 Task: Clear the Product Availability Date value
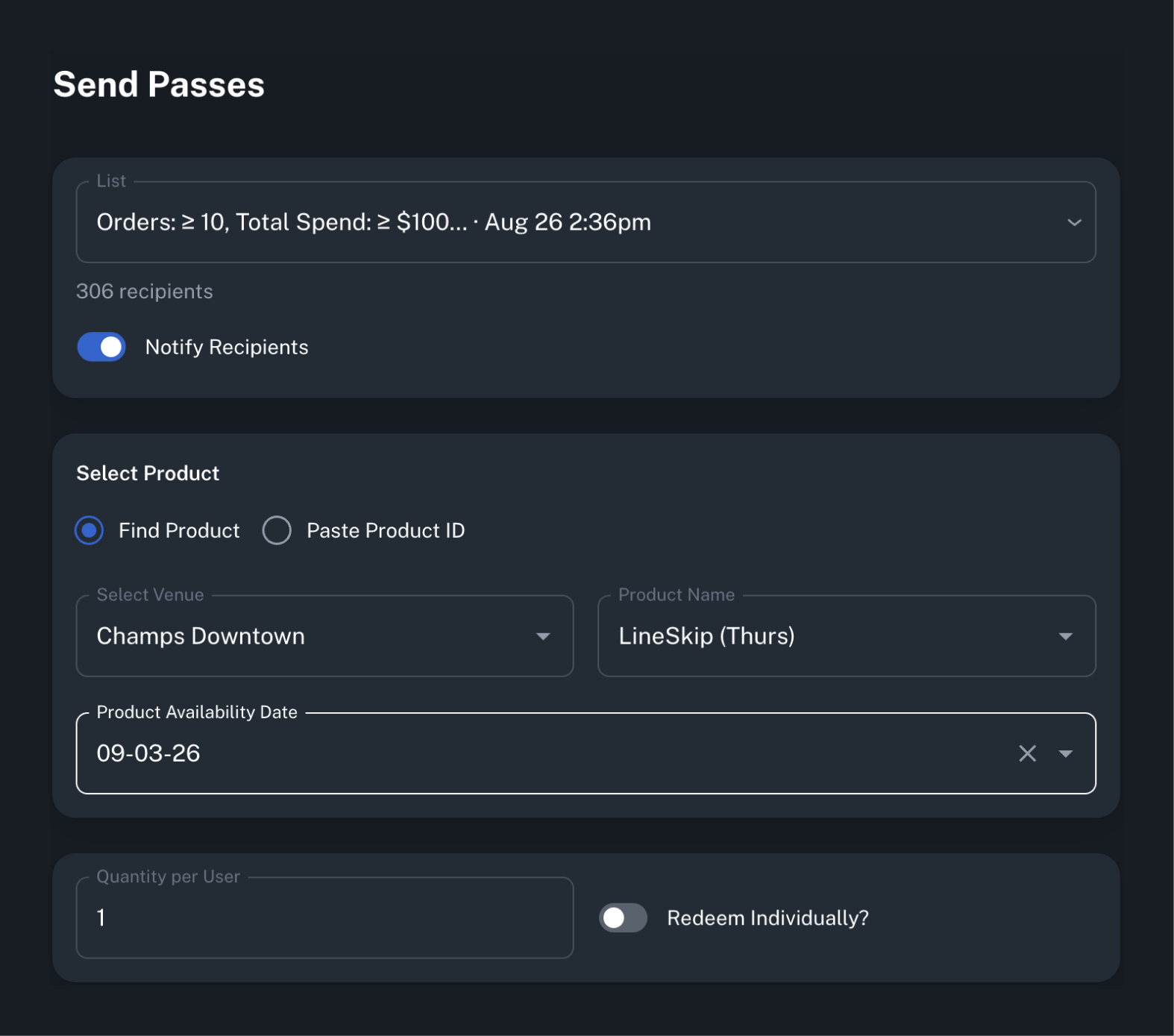pyautogui.click(x=1027, y=753)
